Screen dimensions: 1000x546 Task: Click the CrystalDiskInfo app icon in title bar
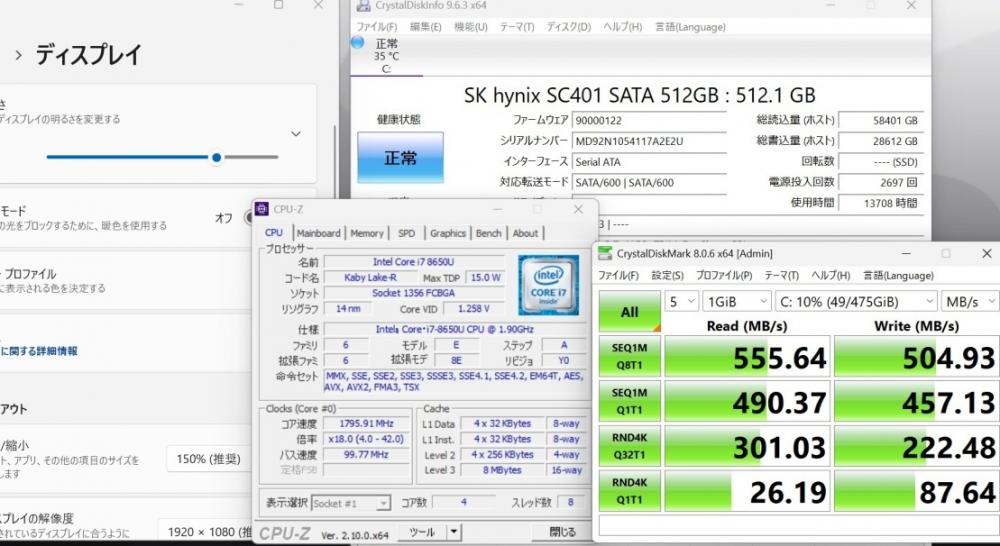tap(362, 6)
